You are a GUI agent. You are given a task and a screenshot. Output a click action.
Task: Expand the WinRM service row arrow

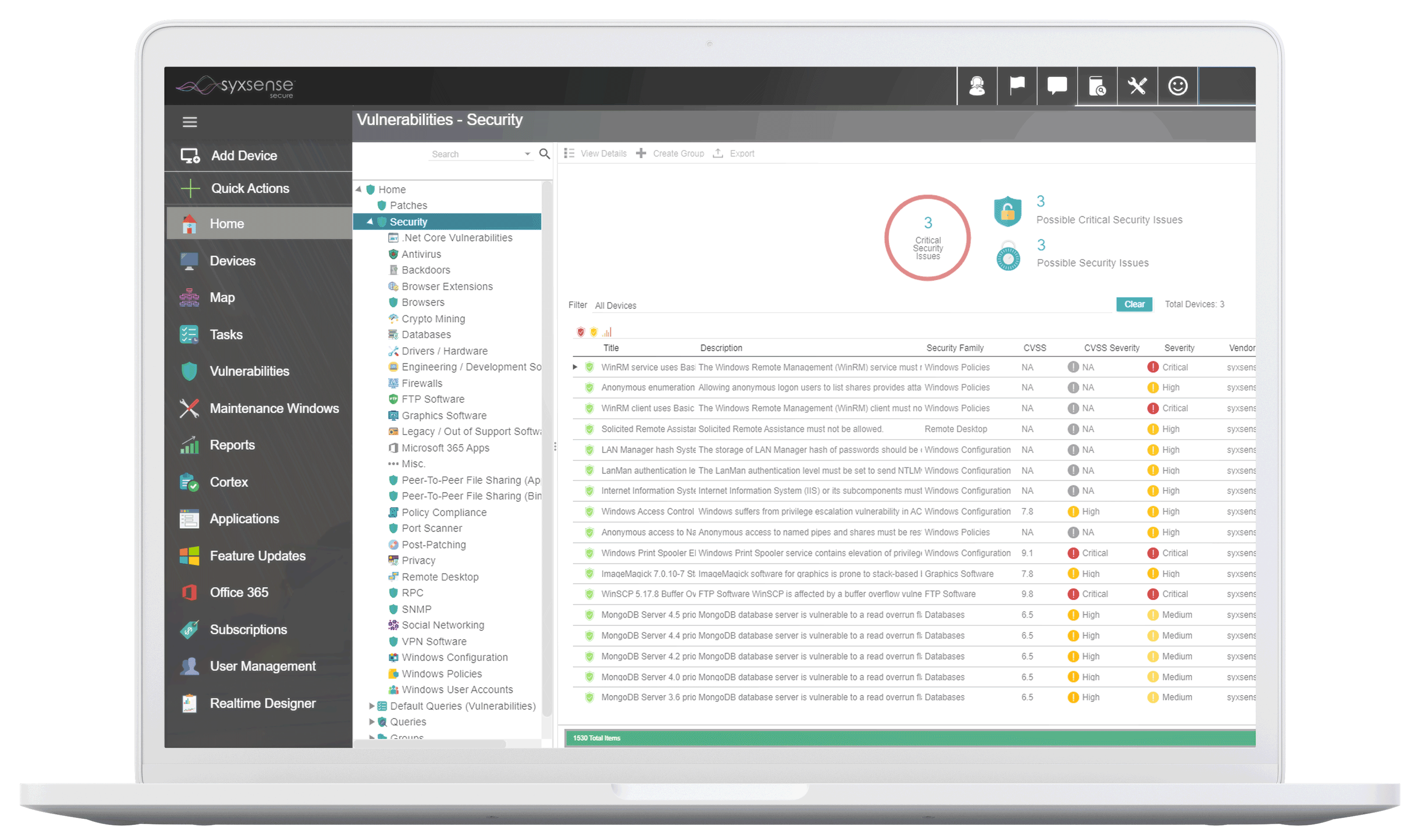(575, 367)
